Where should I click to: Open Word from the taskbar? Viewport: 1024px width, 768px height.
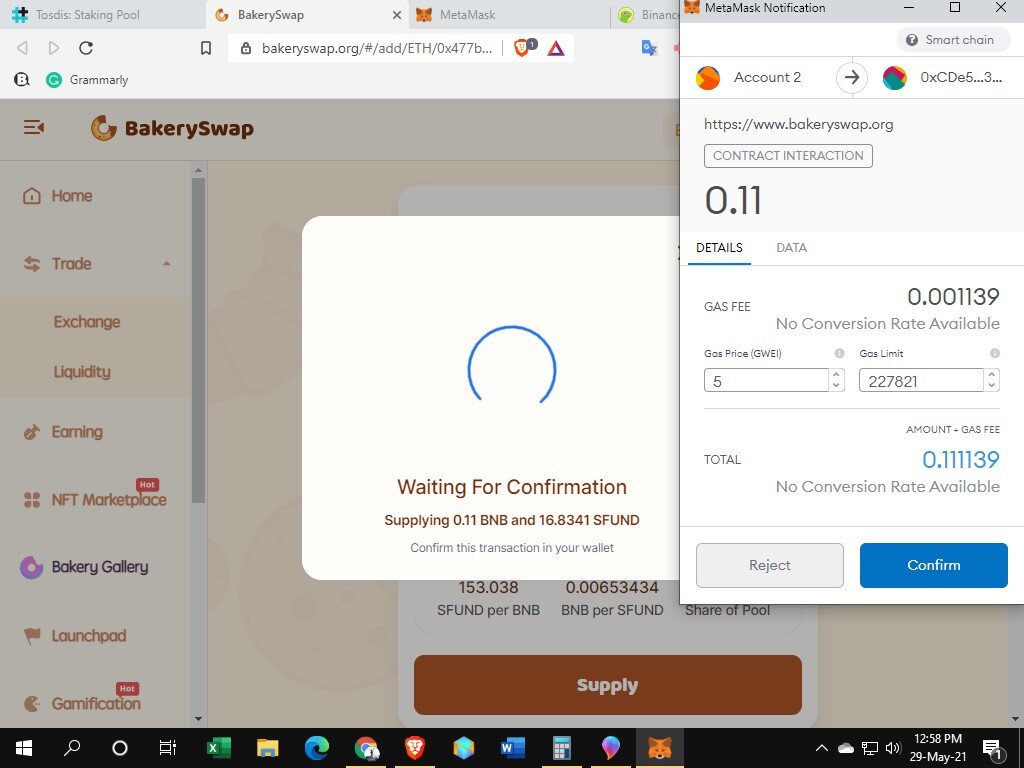coord(513,748)
